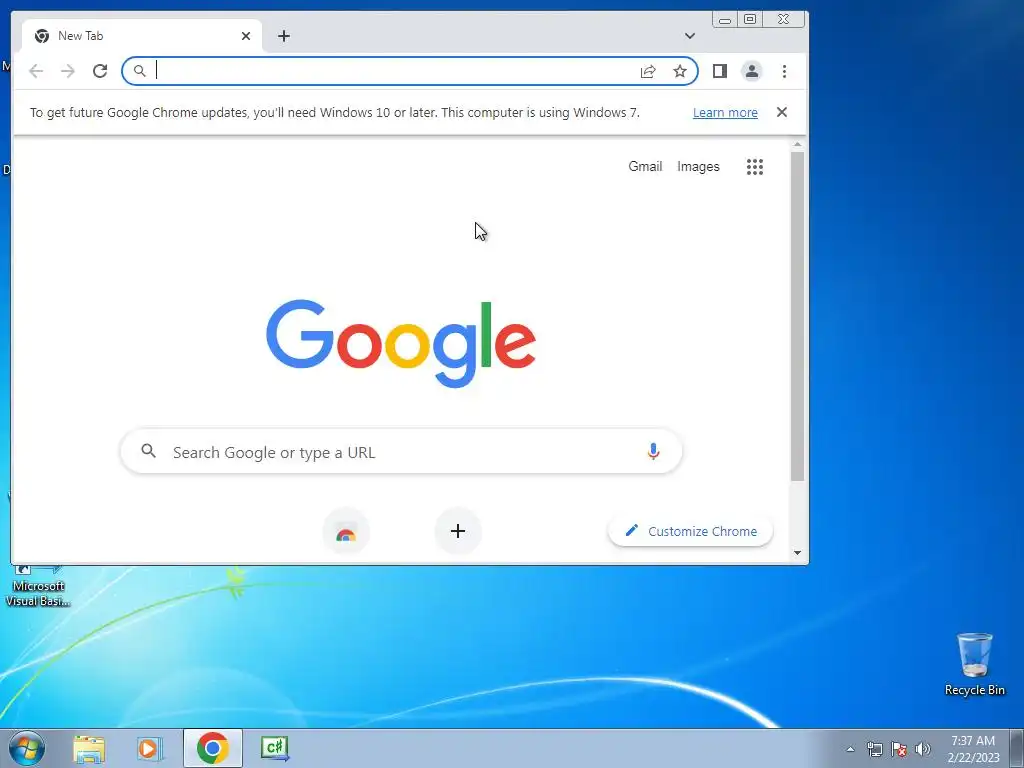1024x768 pixels.
Task: Click the forward navigation arrow
Action: pyautogui.click(x=68, y=71)
